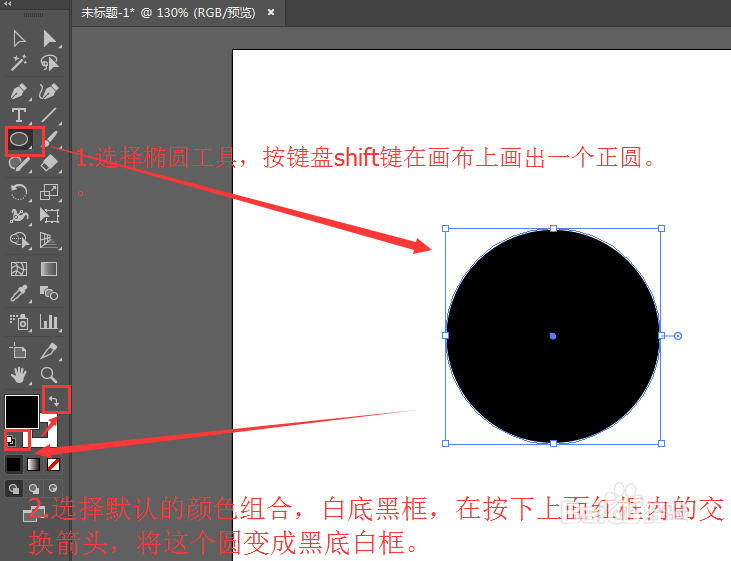731x561 pixels.
Task: Click the top-center bounding box handle
Action: click(x=553, y=229)
